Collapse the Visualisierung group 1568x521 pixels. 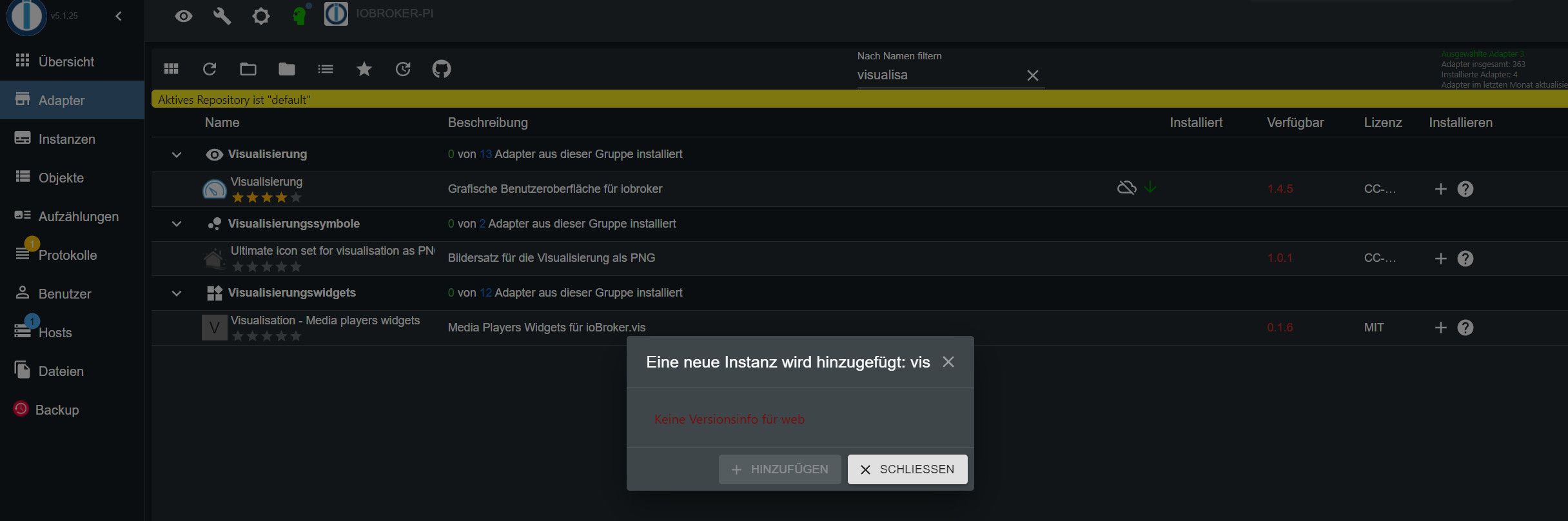coord(177,155)
